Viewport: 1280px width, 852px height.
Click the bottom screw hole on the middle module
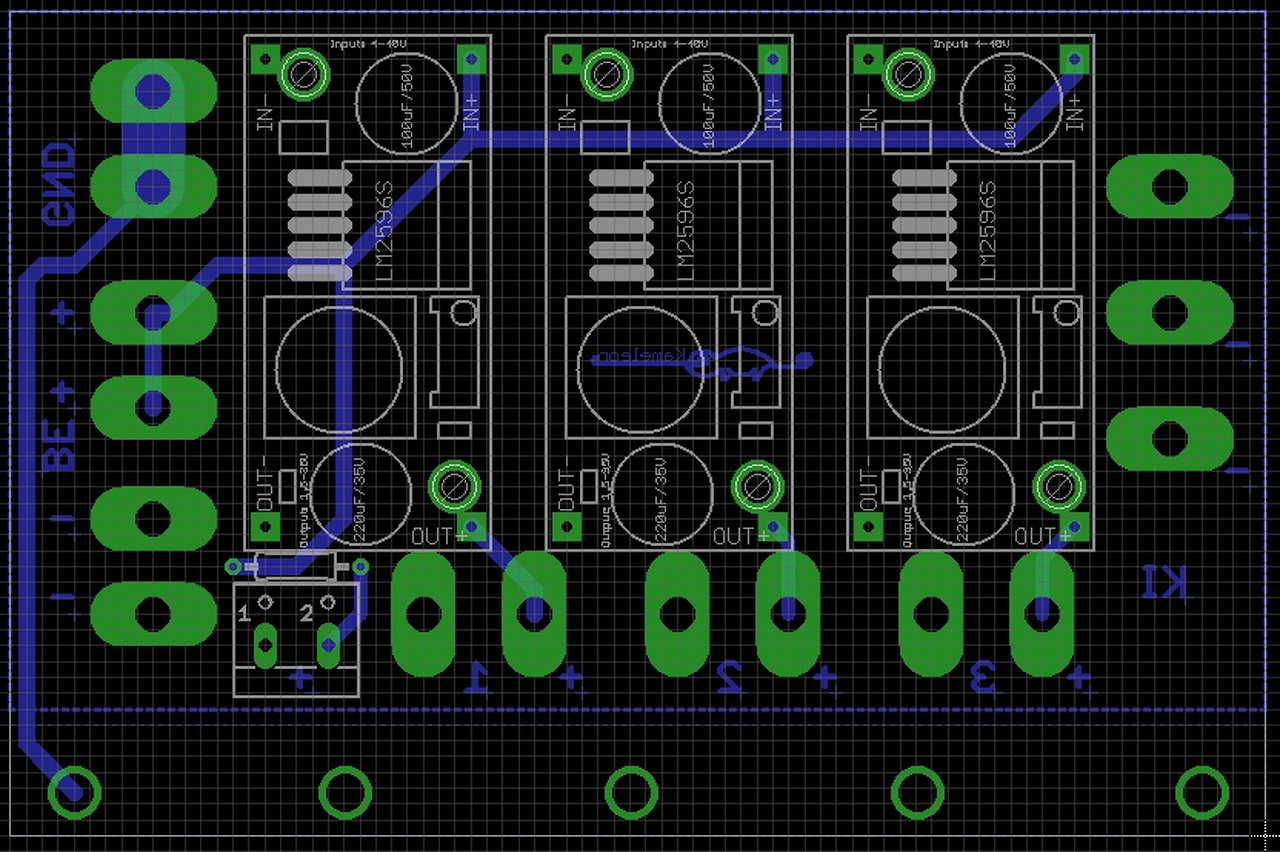(x=755, y=487)
